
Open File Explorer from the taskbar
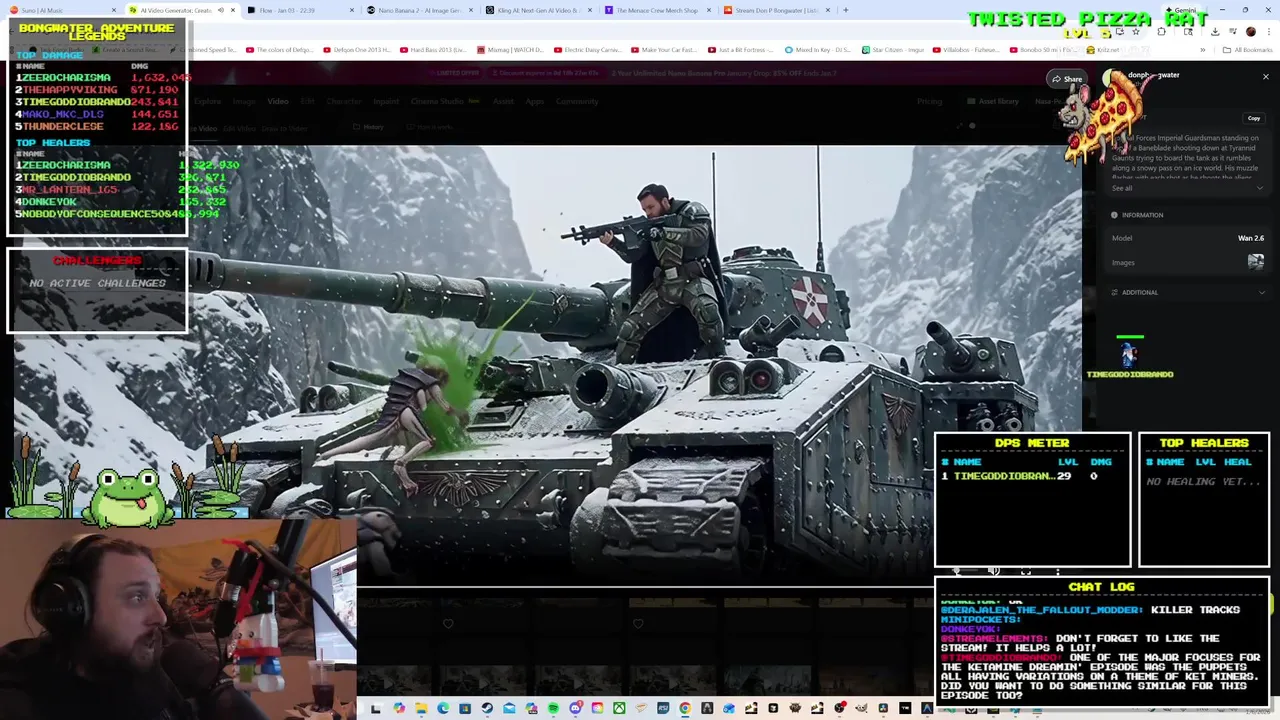point(421,708)
